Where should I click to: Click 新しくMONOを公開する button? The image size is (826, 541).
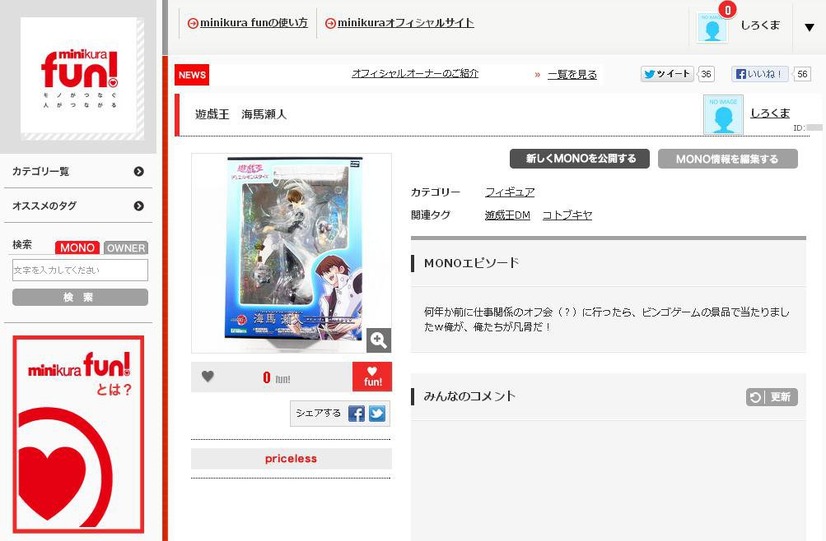coord(579,159)
